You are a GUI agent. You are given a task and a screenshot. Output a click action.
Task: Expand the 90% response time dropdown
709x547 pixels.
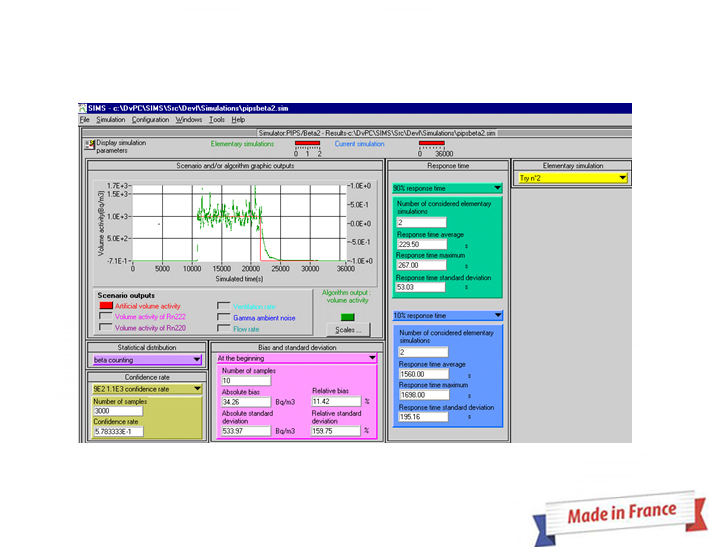tap(497, 188)
